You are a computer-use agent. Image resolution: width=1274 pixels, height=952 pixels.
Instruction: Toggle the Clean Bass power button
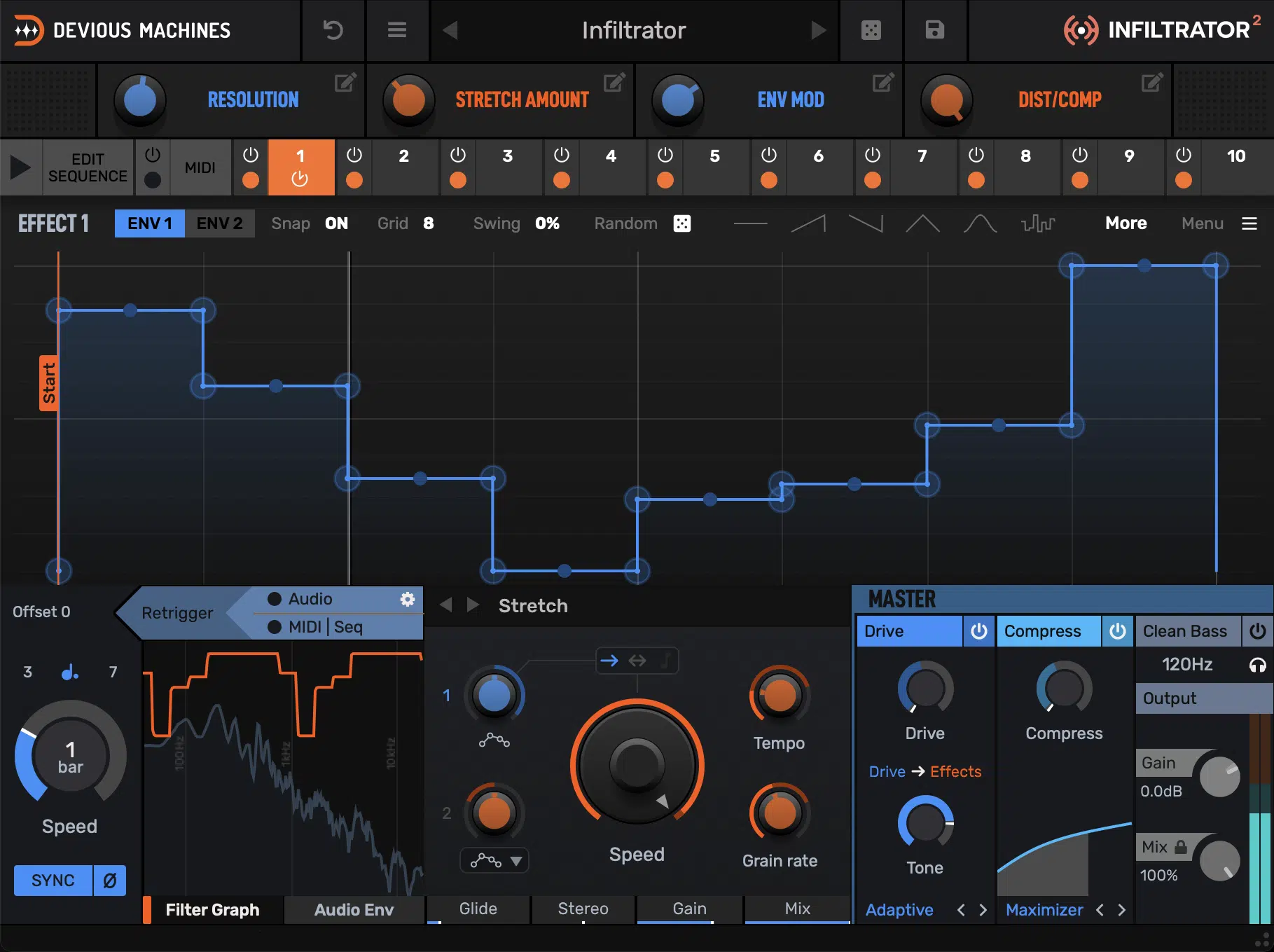[x=1257, y=631]
